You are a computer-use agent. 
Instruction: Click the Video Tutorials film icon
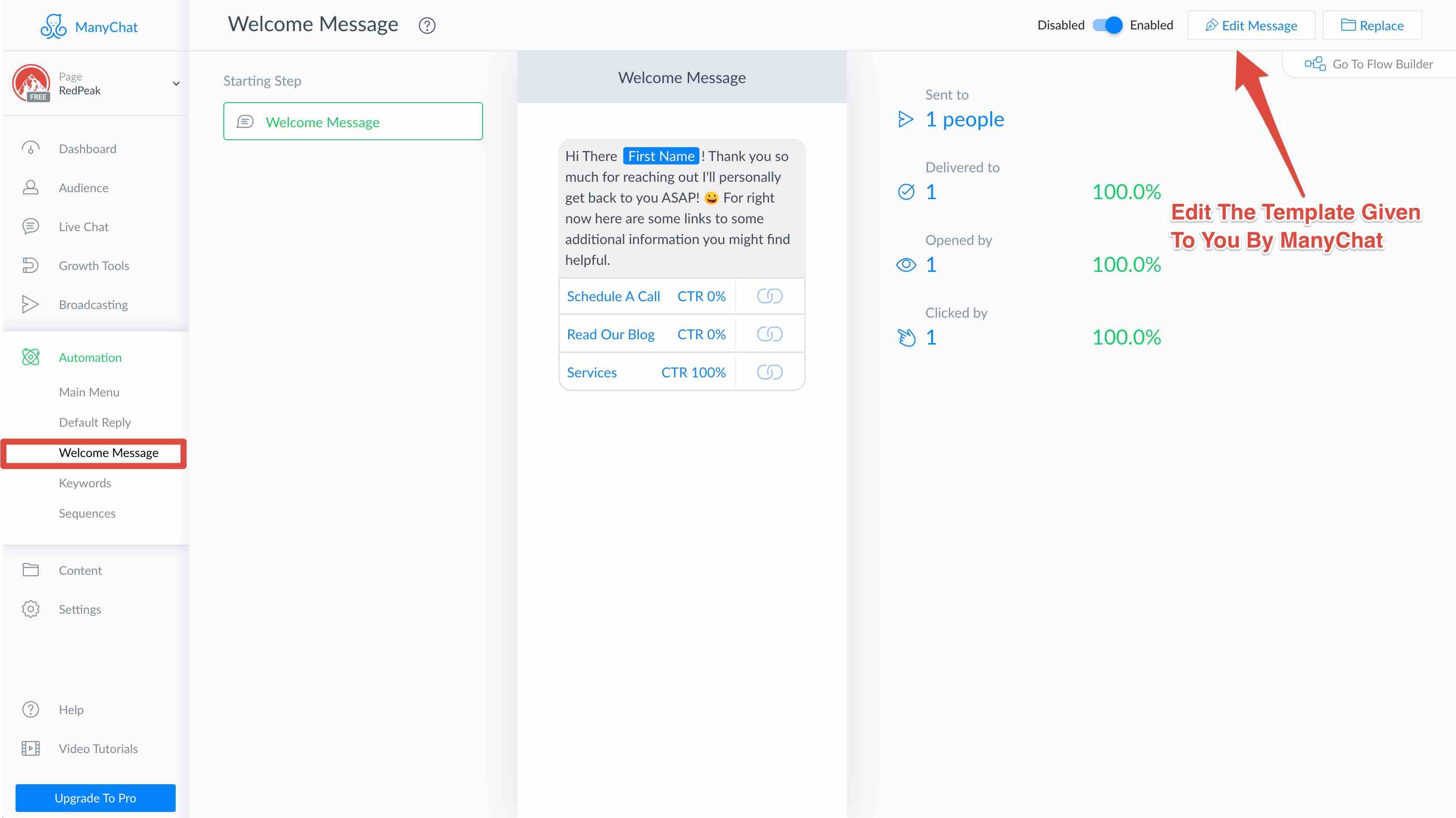coord(31,748)
